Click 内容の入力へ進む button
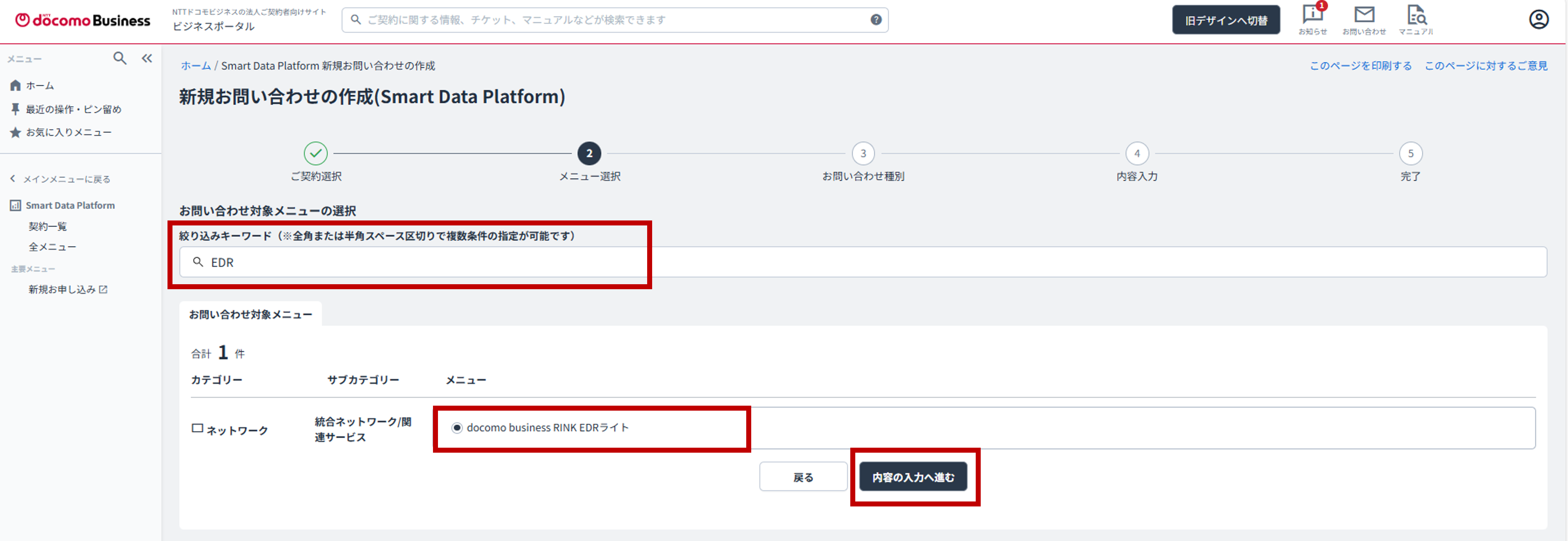 912,477
